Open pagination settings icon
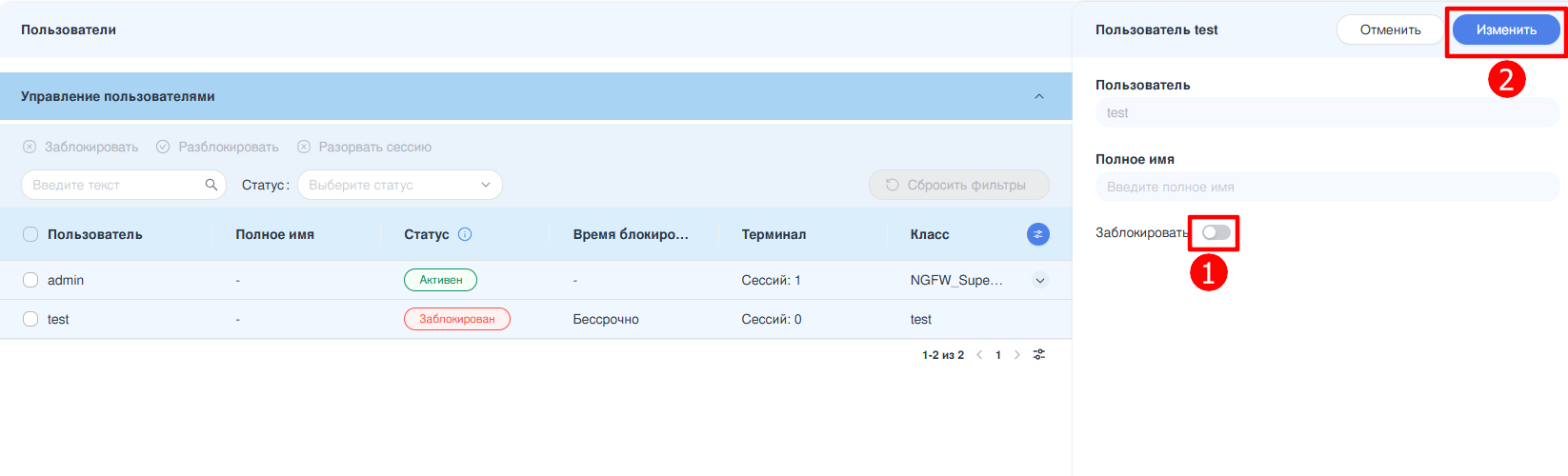The height and width of the screenshot is (476, 1568). [x=1039, y=355]
